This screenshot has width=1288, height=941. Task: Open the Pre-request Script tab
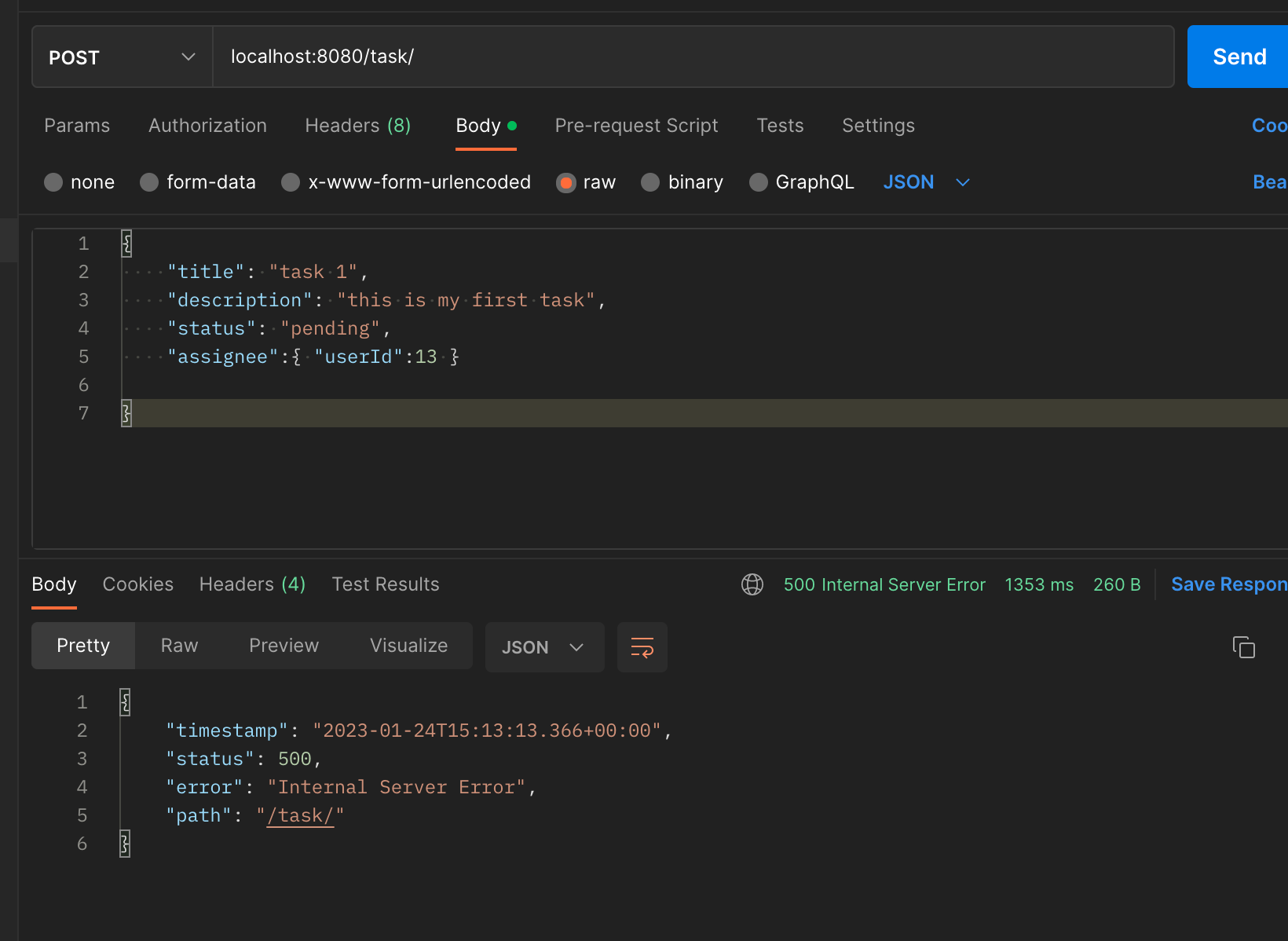(x=636, y=126)
